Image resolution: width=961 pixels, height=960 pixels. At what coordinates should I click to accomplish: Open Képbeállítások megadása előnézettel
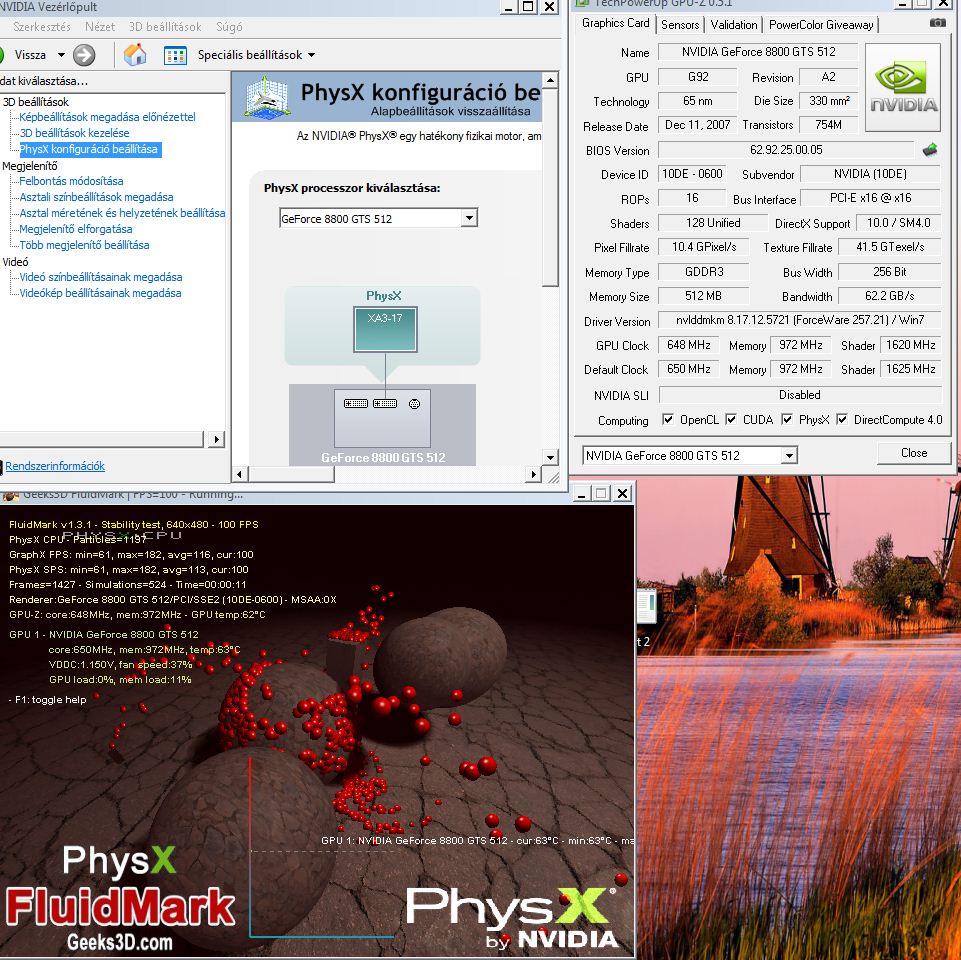pos(107,116)
